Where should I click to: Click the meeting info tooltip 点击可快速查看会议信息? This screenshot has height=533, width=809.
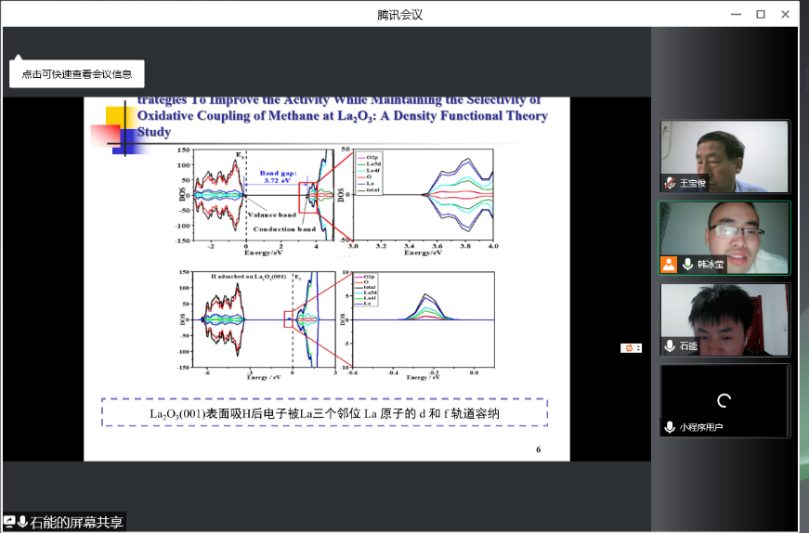[x=76, y=73]
